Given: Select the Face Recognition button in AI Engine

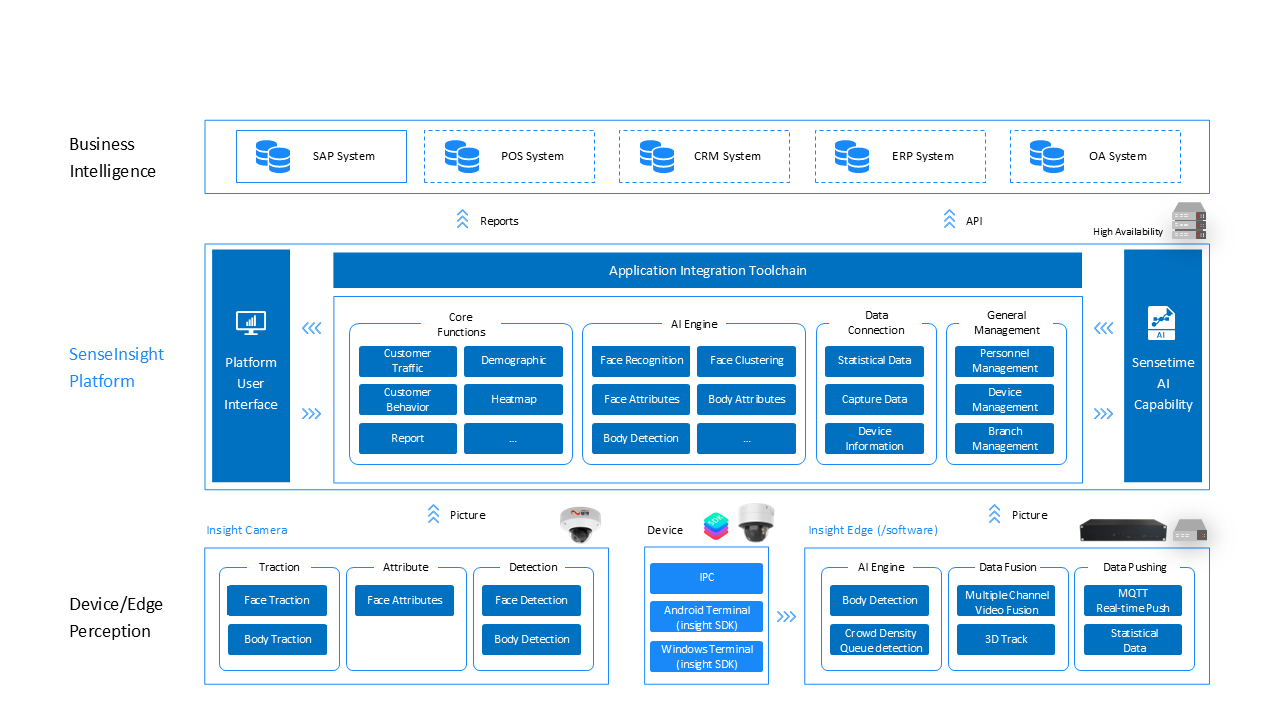Looking at the screenshot, I should (640, 361).
